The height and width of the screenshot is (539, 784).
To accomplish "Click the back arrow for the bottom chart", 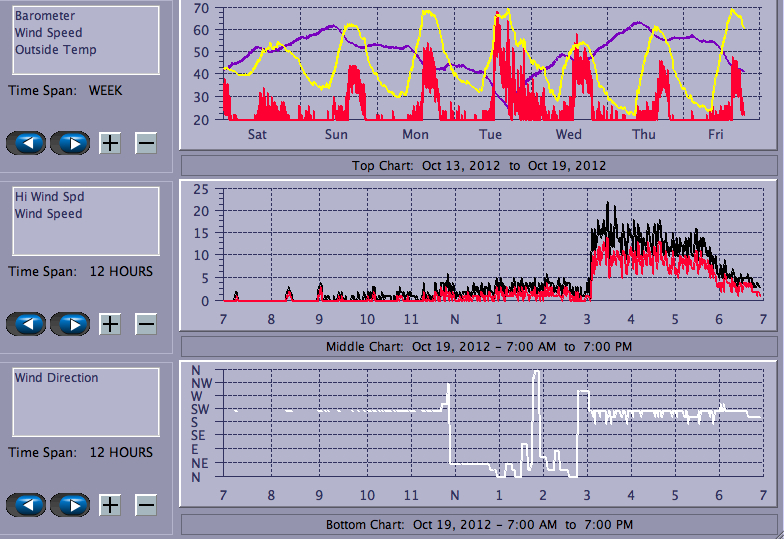I will pos(26,505).
